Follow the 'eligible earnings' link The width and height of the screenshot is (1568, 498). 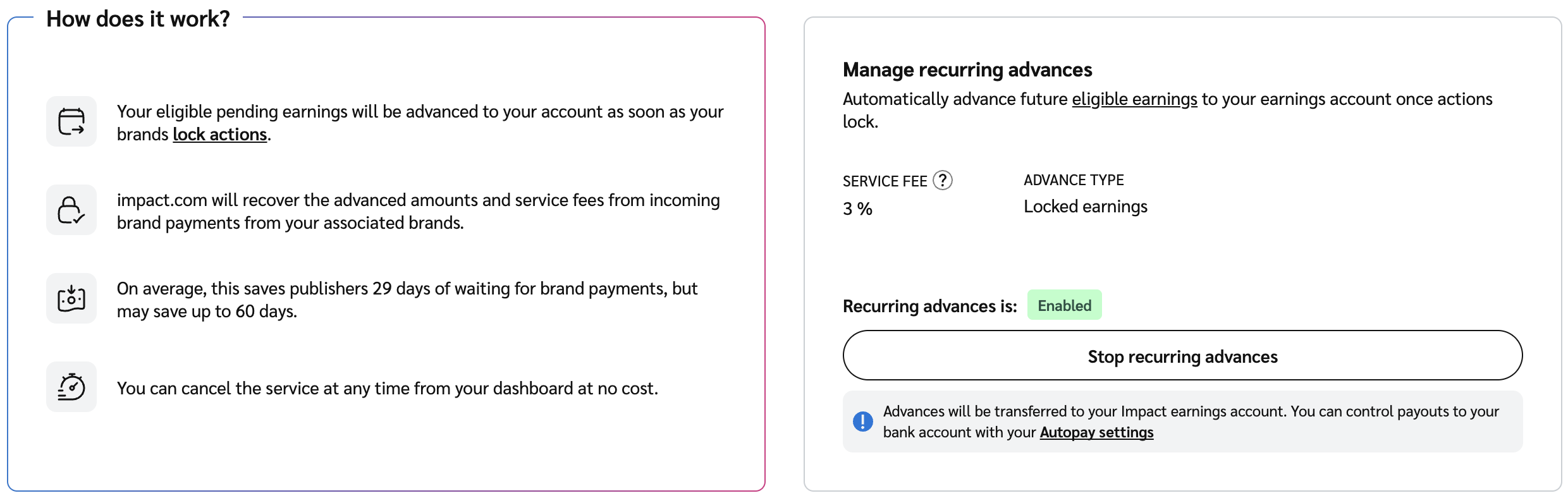[1134, 99]
